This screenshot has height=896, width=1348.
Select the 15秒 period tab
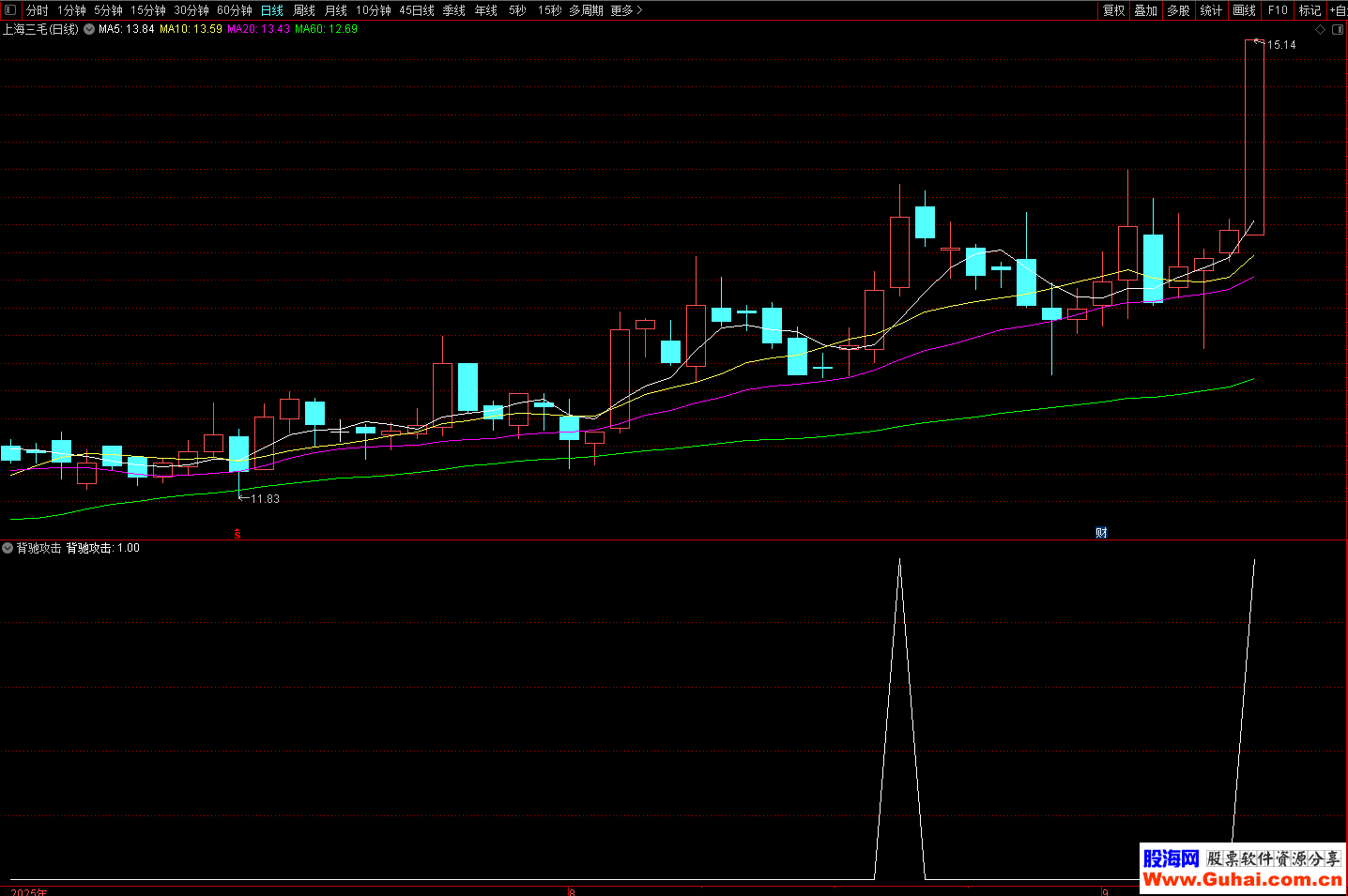coord(549,10)
